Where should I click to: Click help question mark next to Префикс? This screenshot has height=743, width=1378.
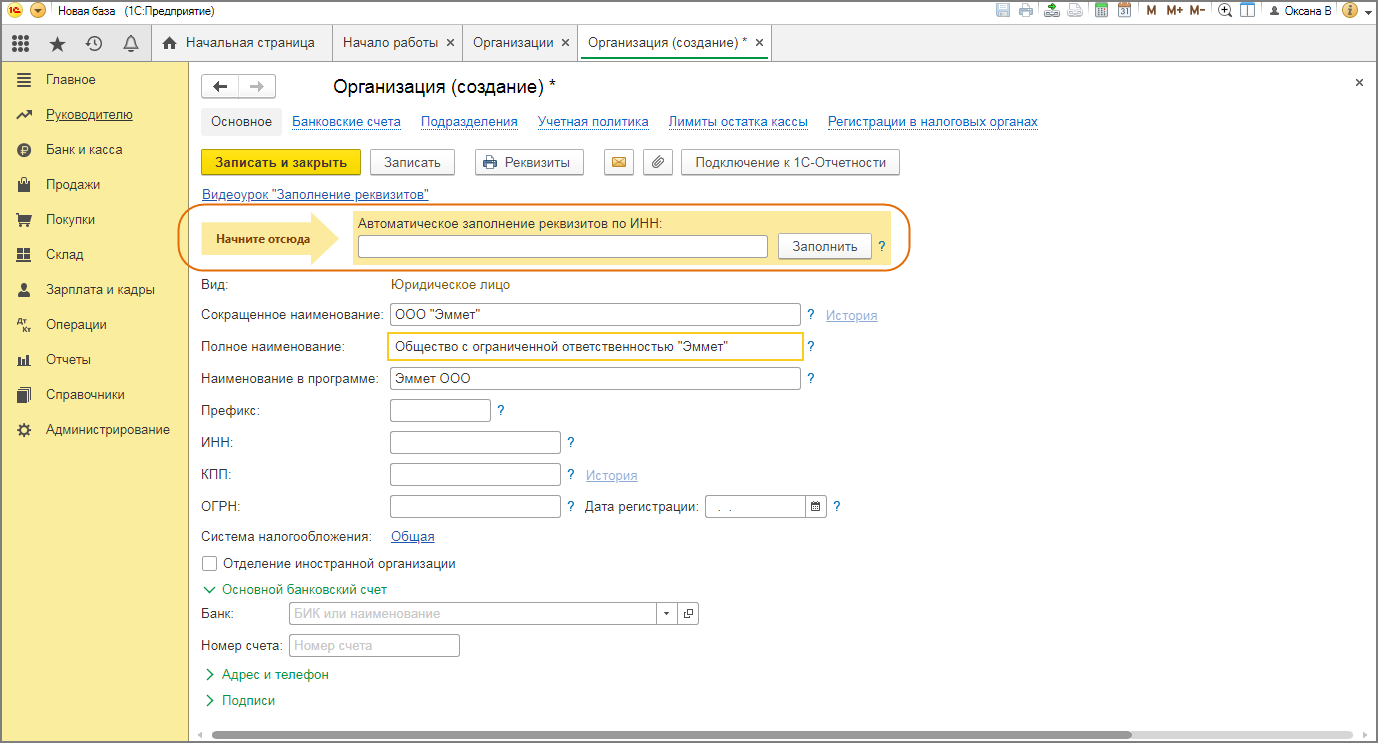tap(501, 410)
